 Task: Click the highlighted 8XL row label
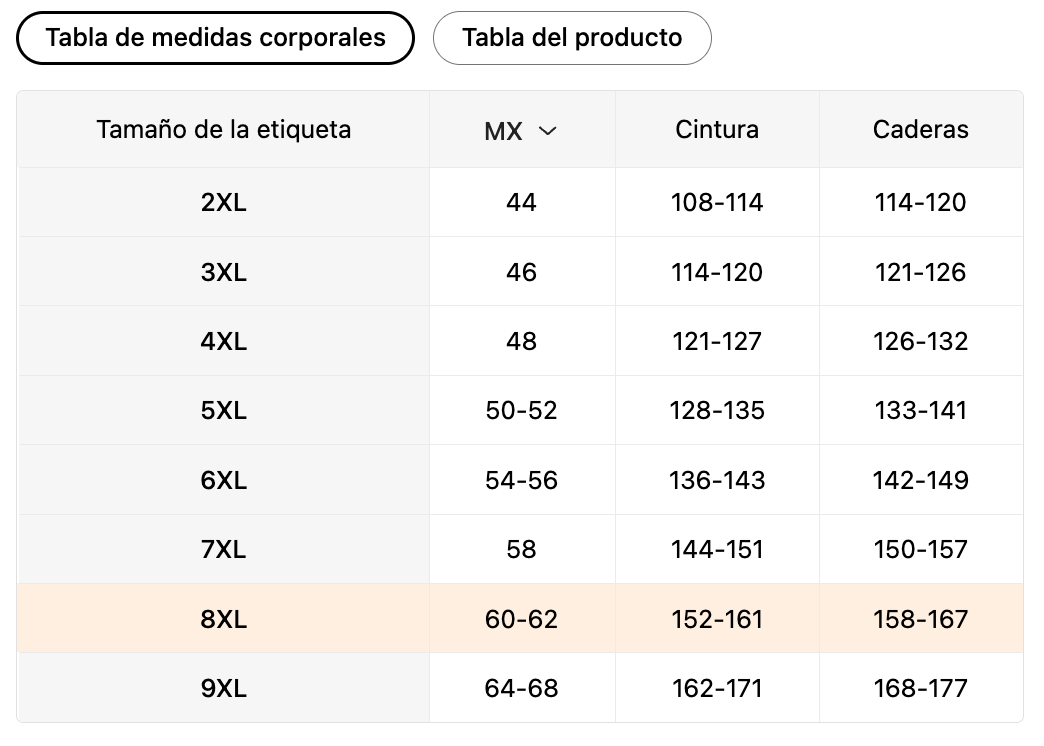(x=223, y=619)
